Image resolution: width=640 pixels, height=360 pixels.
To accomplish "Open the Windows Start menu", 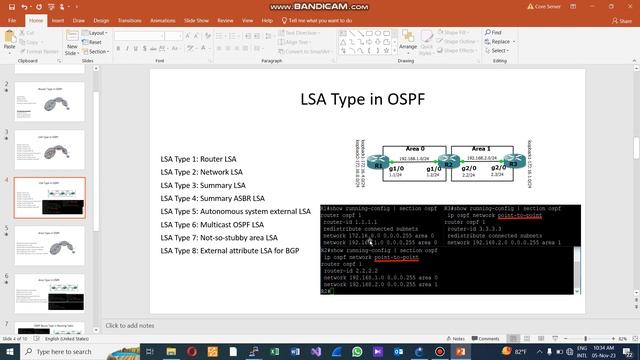I will point(9,351).
